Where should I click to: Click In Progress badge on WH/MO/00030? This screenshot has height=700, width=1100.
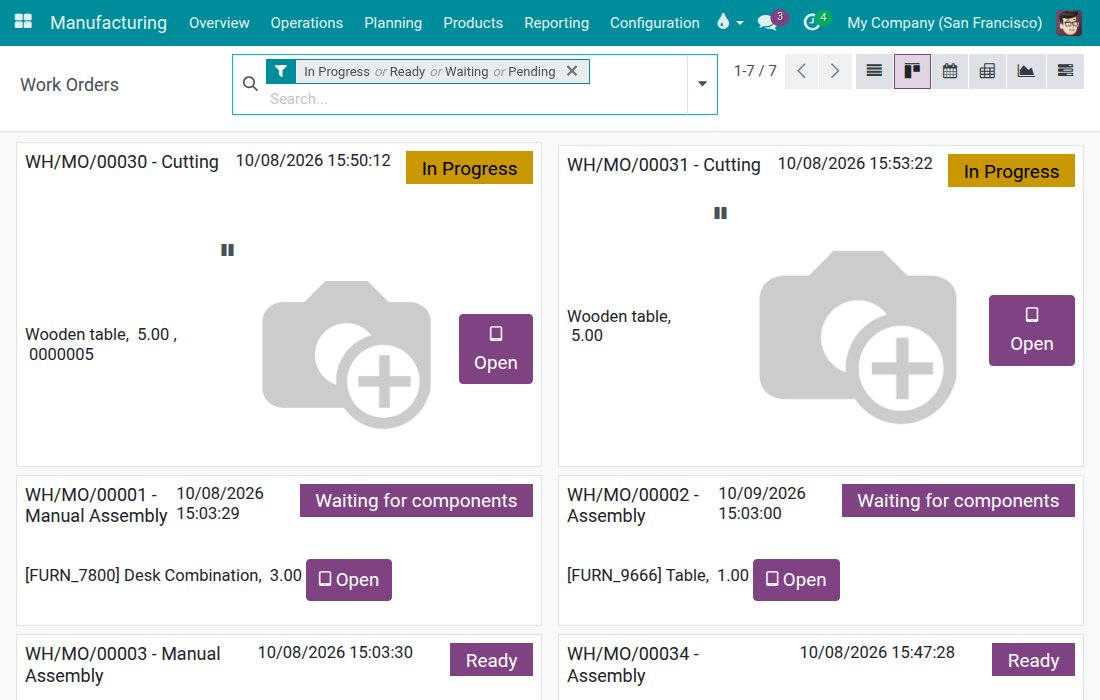pos(469,168)
